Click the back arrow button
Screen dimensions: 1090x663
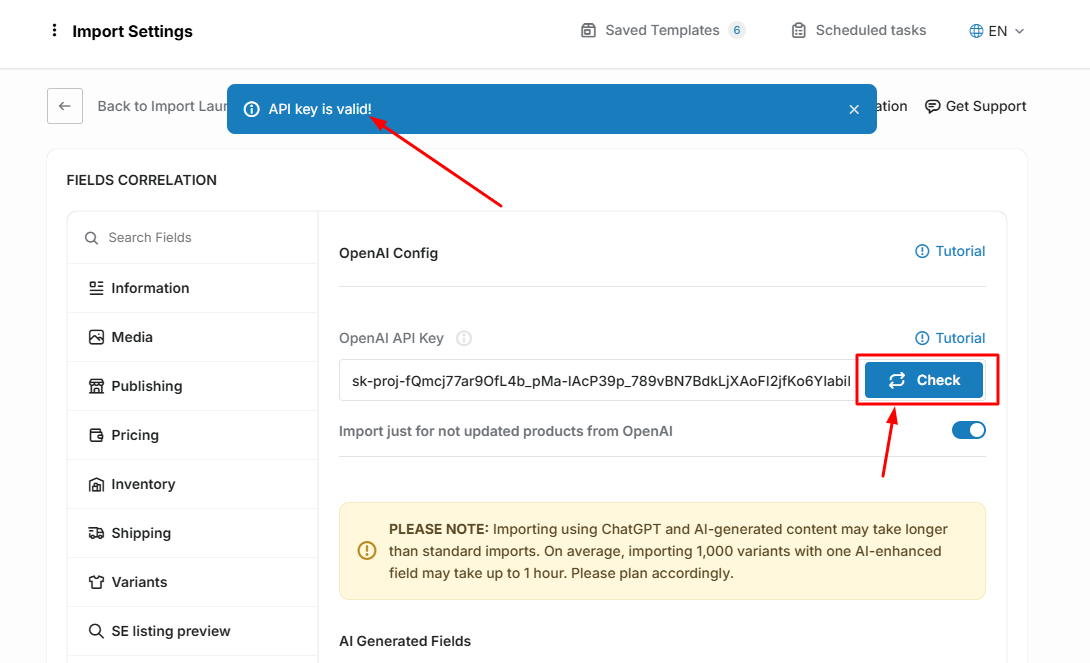point(65,106)
